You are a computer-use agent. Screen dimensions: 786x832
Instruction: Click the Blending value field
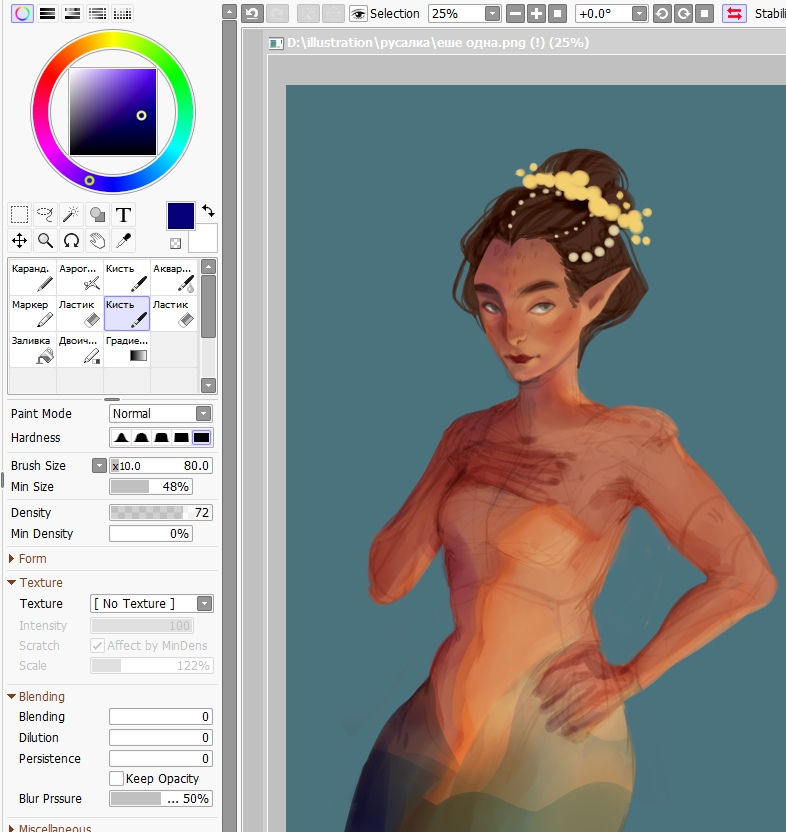[161, 717]
